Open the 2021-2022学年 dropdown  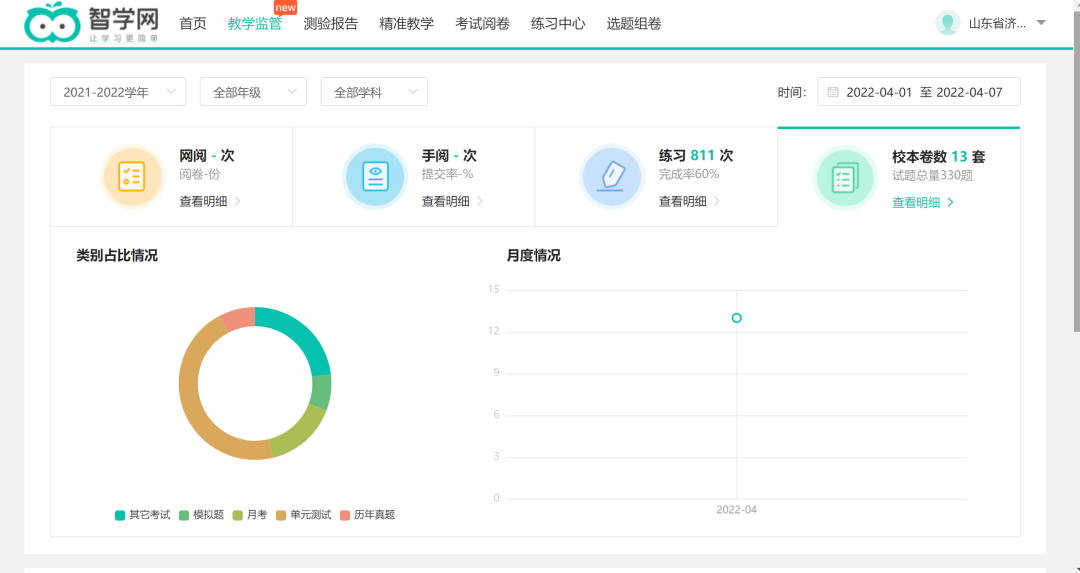118,92
